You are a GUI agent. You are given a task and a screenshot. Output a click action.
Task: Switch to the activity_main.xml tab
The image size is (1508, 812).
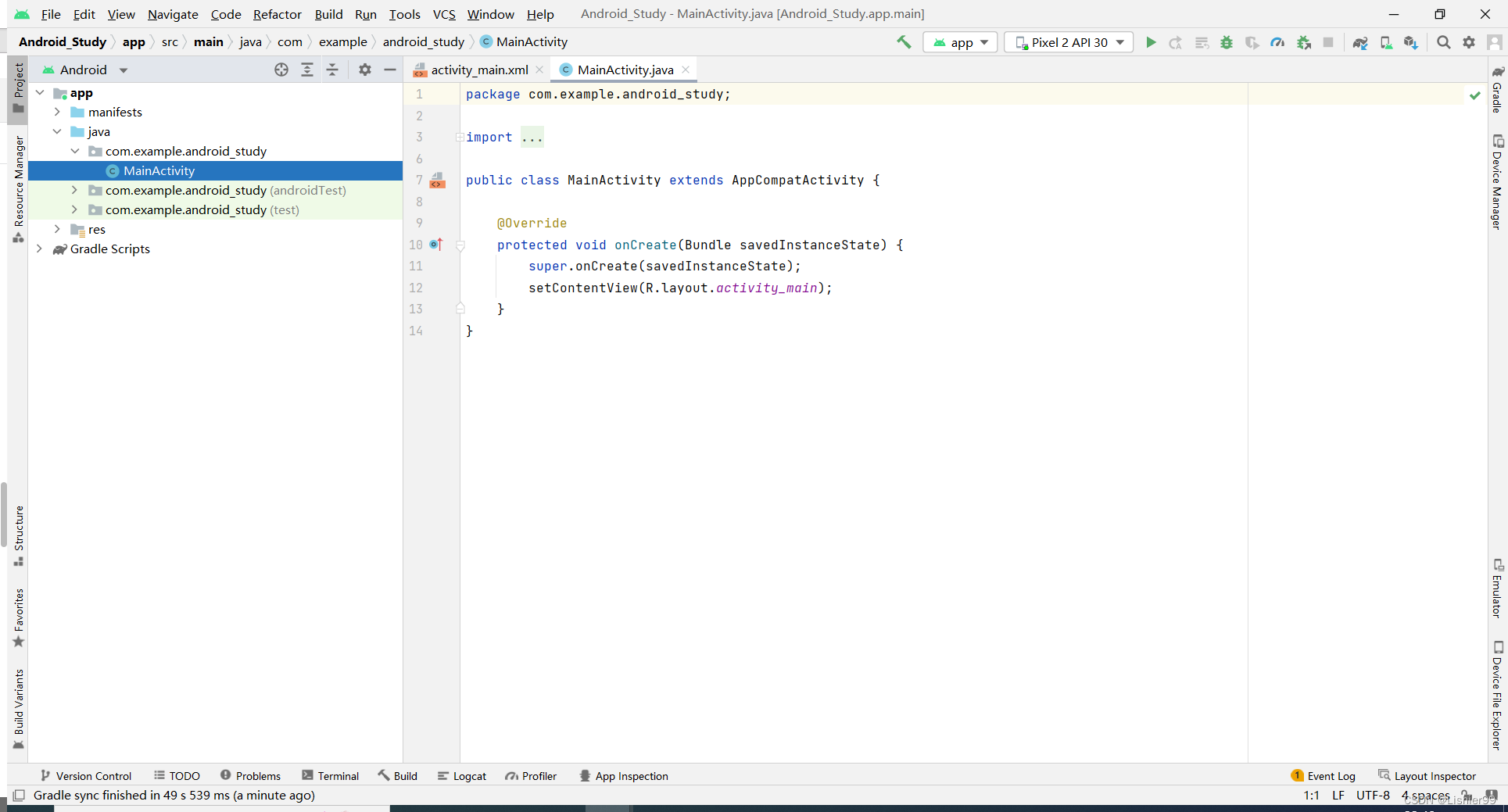(478, 70)
